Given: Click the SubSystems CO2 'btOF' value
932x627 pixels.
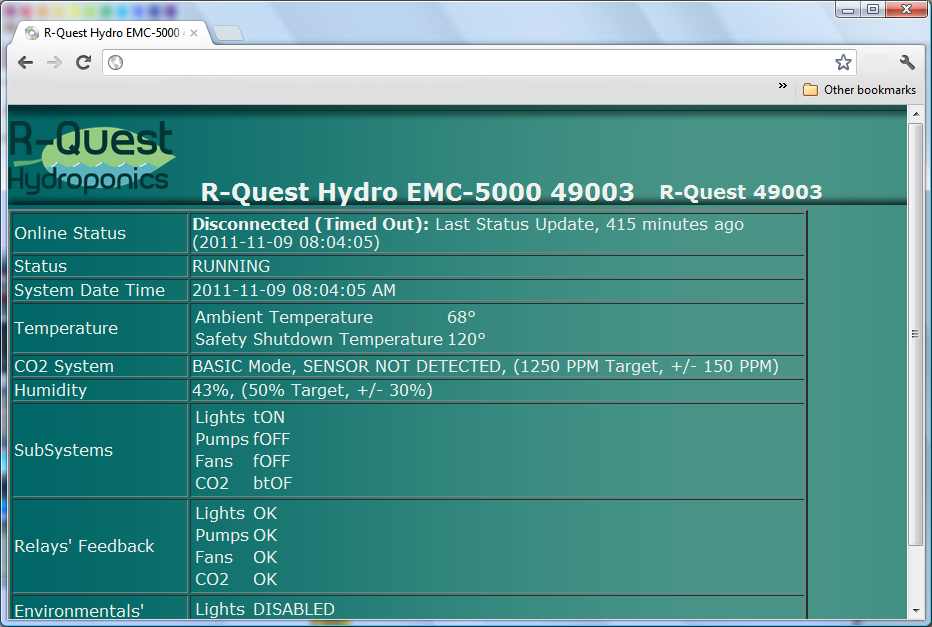Looking at the screenshot, I should [x=273, y=483].
